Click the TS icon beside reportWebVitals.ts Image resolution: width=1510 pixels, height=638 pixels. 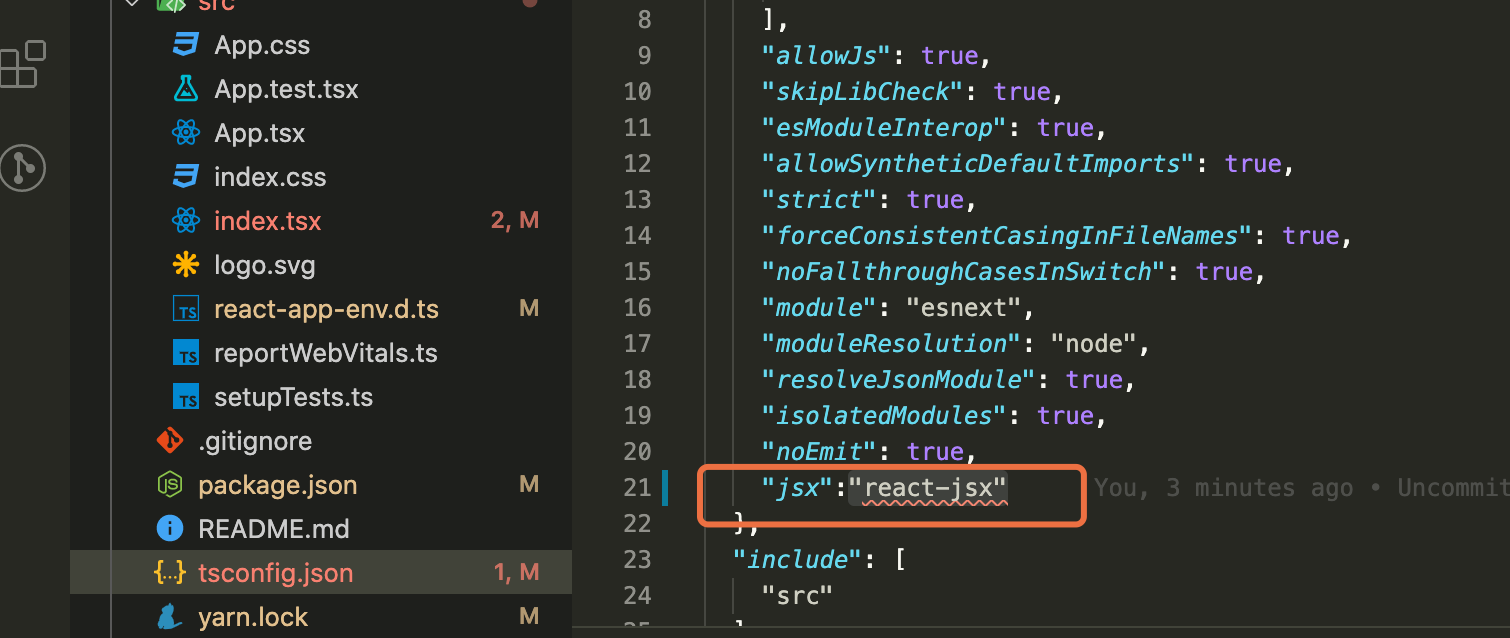[186, 354]
